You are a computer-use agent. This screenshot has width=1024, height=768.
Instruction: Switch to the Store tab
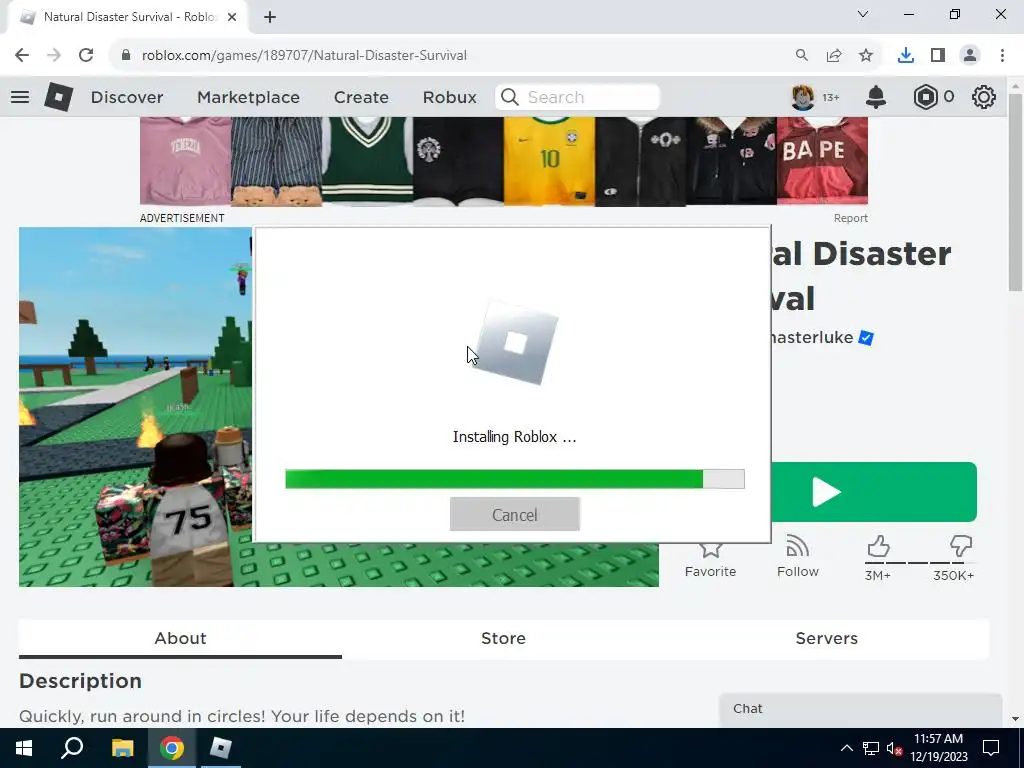pyautogui.click(x=504, y=639)
